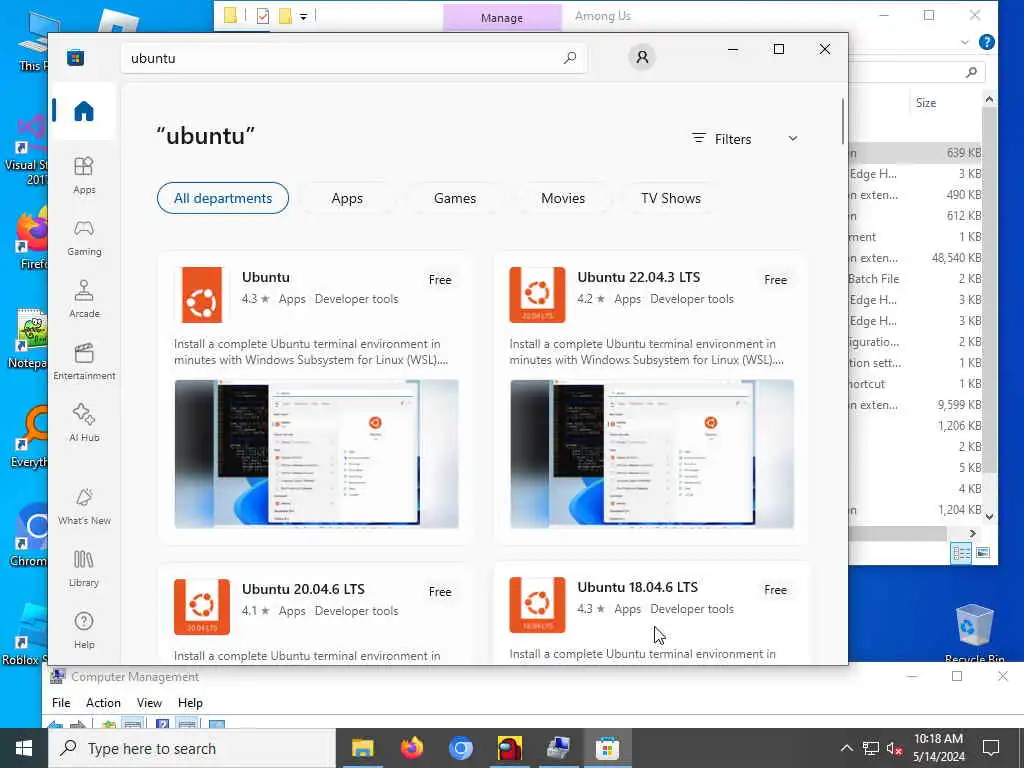
Task: Open Help in the Store sidebar
Action: point(84,630)
